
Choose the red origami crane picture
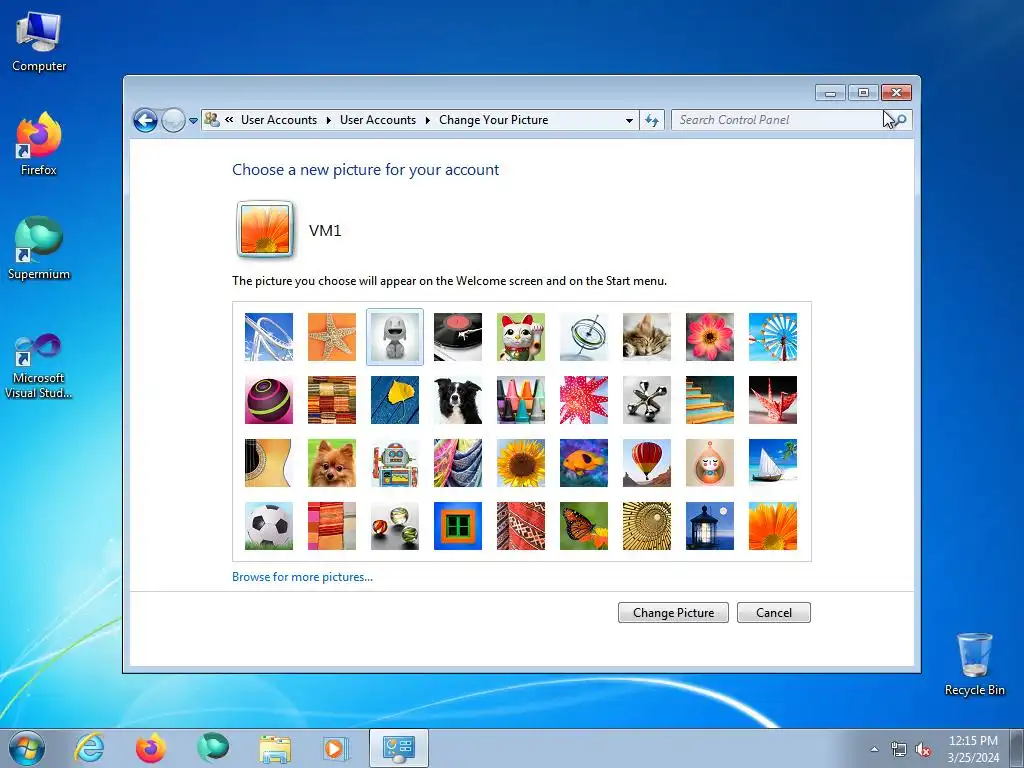[773, 400]
